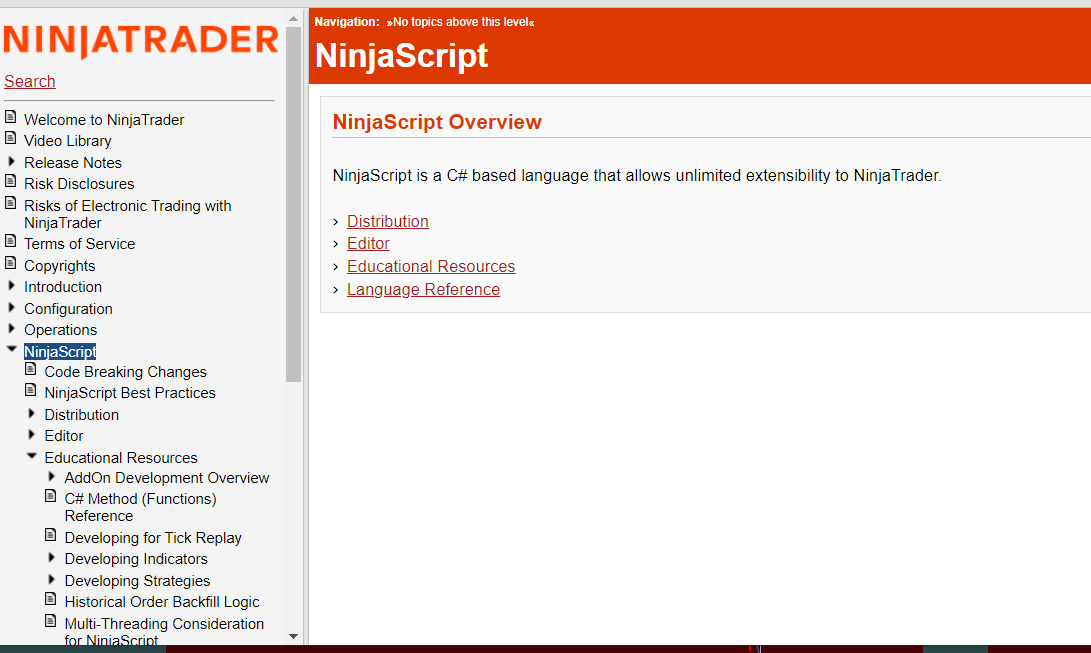Click page icon beside Copyrights
The height and width of the screenshot is (653, 1091).
coord(10,263)
